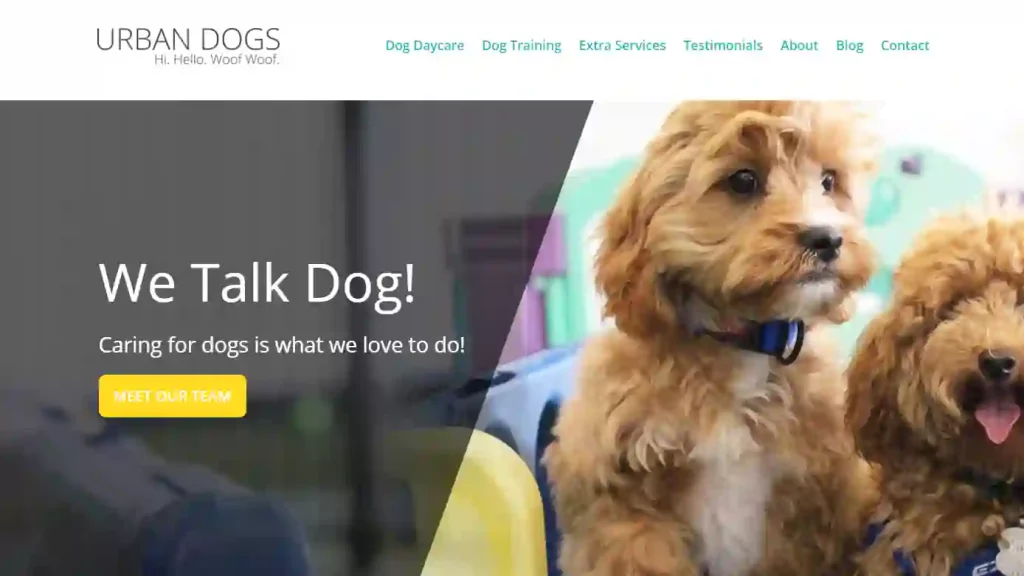1024x576 pixels.
Task: Click the right dog's pink tongue
Action: tap(997, 420)
